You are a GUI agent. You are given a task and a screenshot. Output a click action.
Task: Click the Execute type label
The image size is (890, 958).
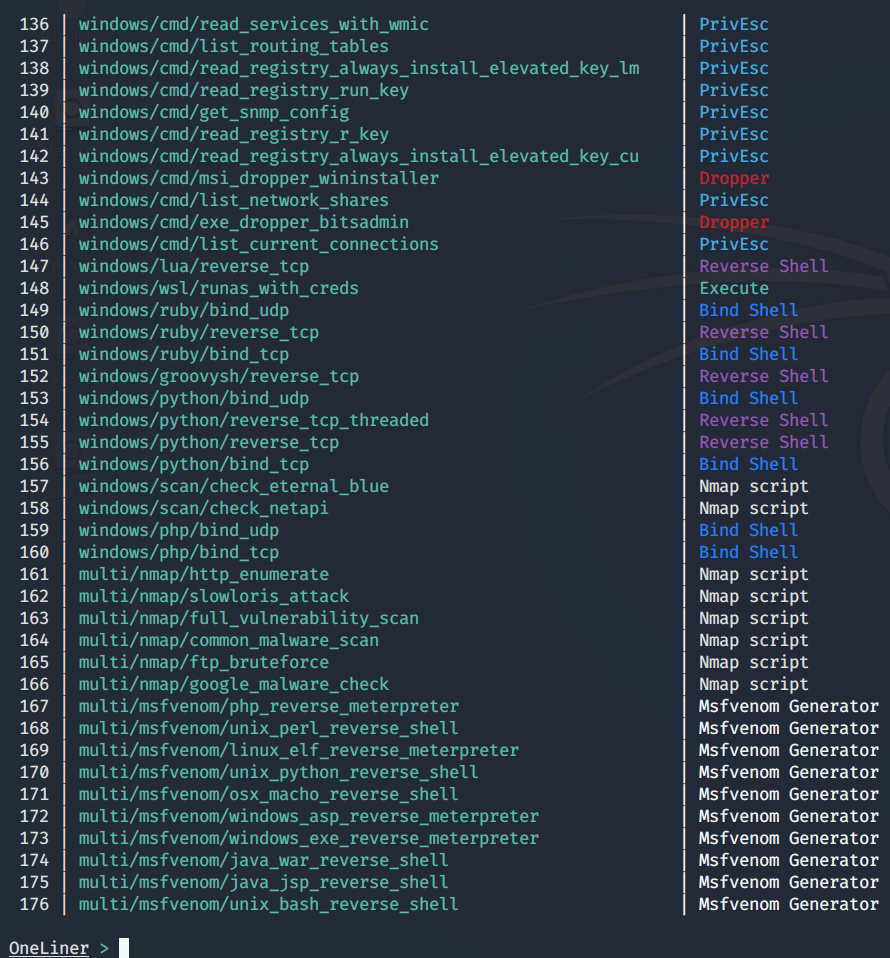pos(733,288)
